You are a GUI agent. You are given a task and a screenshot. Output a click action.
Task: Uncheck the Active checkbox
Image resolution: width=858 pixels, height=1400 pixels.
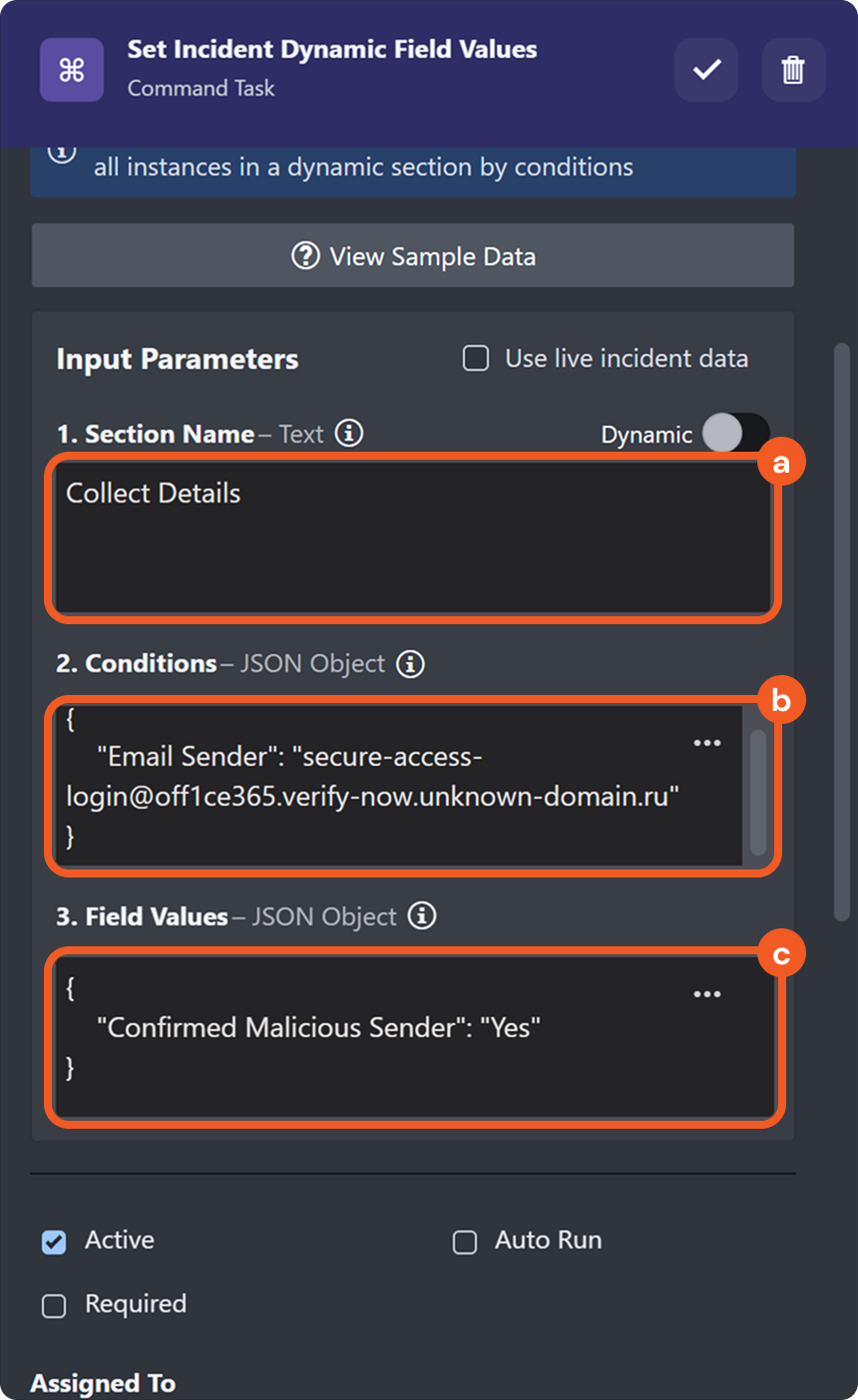coord(53,1239)
